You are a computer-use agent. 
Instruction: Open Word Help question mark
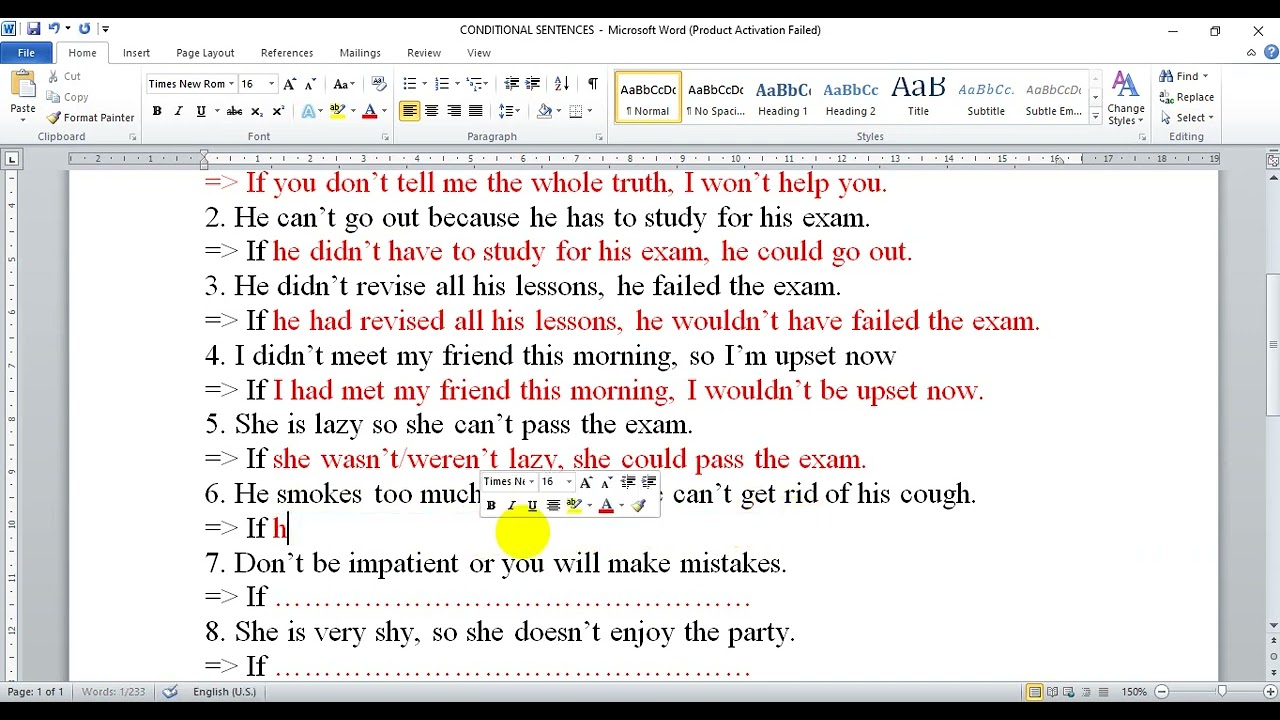pos(1269,53)
